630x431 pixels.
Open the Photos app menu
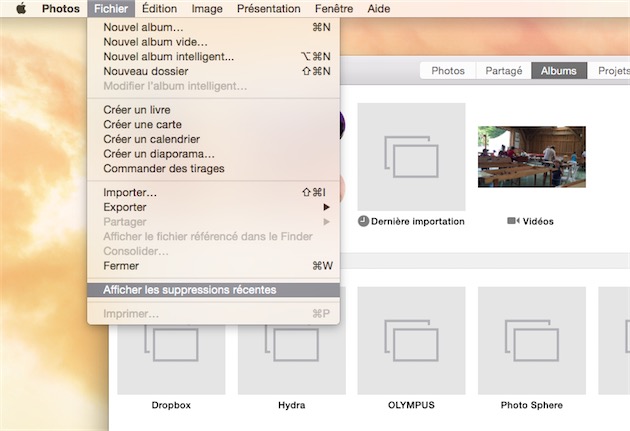pos(61,8)
